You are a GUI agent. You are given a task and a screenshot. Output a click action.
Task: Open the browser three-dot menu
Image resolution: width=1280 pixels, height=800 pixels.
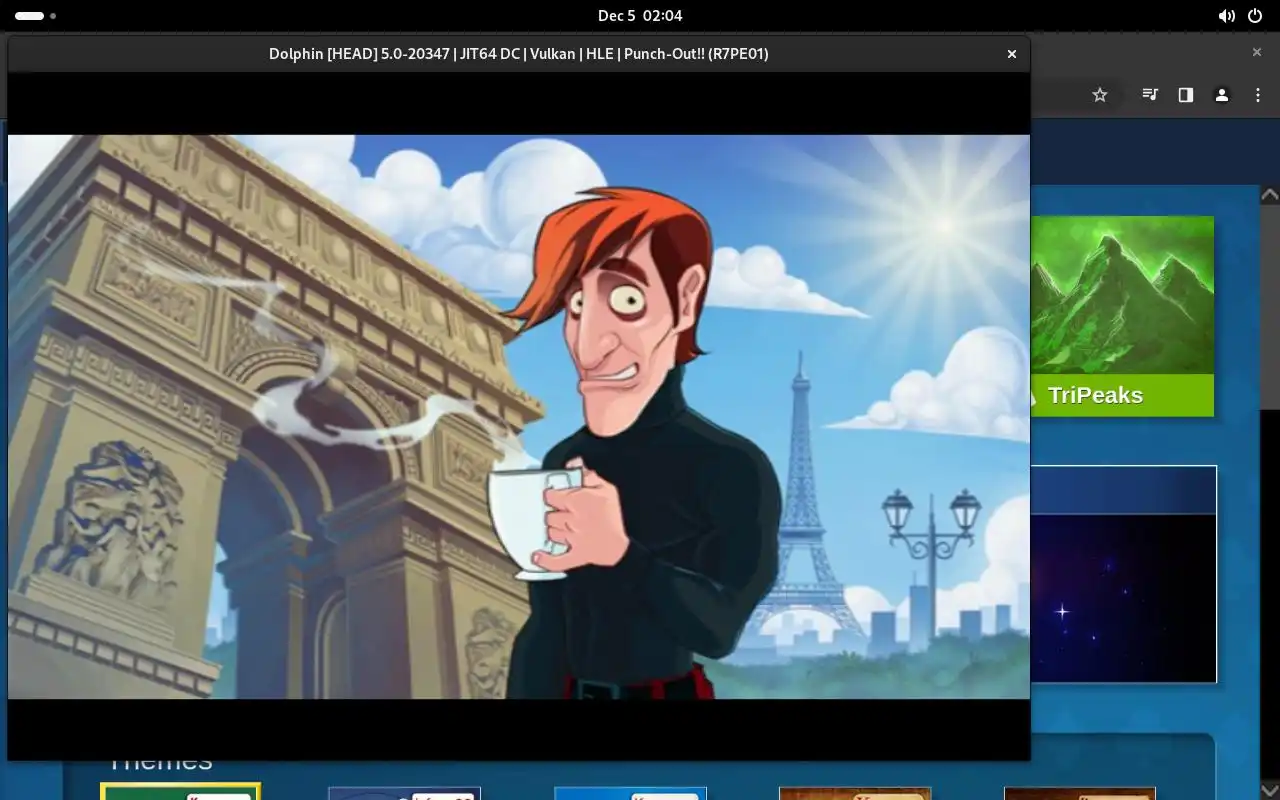pos(1258,95)
